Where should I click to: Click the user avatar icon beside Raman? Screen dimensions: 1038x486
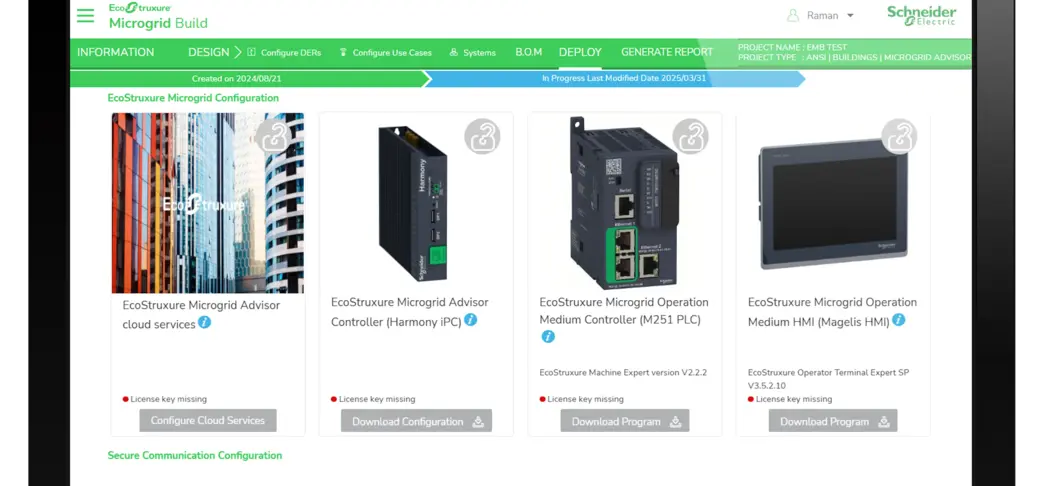coord(792,15)
